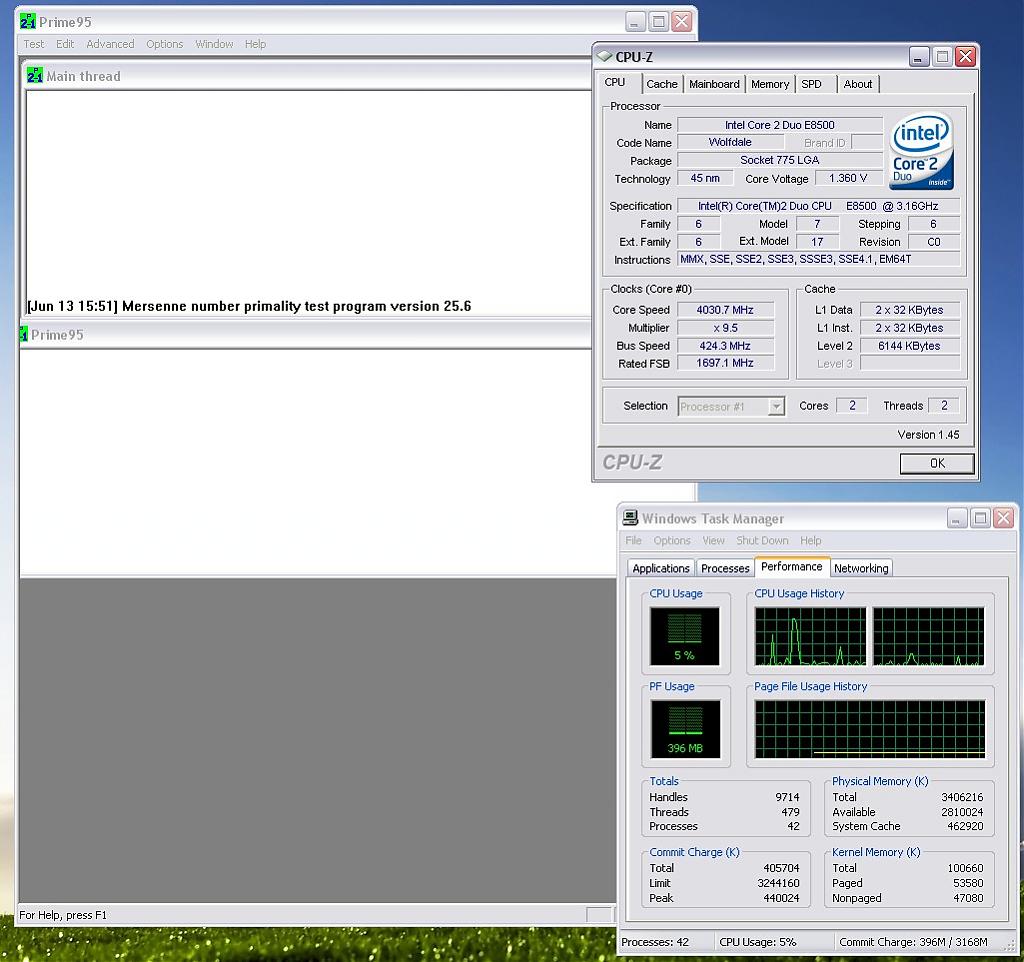Click the Bus Speed value 424.3 MHz
The height and width of the screenshot is (962, 1024).
[725, 345]
